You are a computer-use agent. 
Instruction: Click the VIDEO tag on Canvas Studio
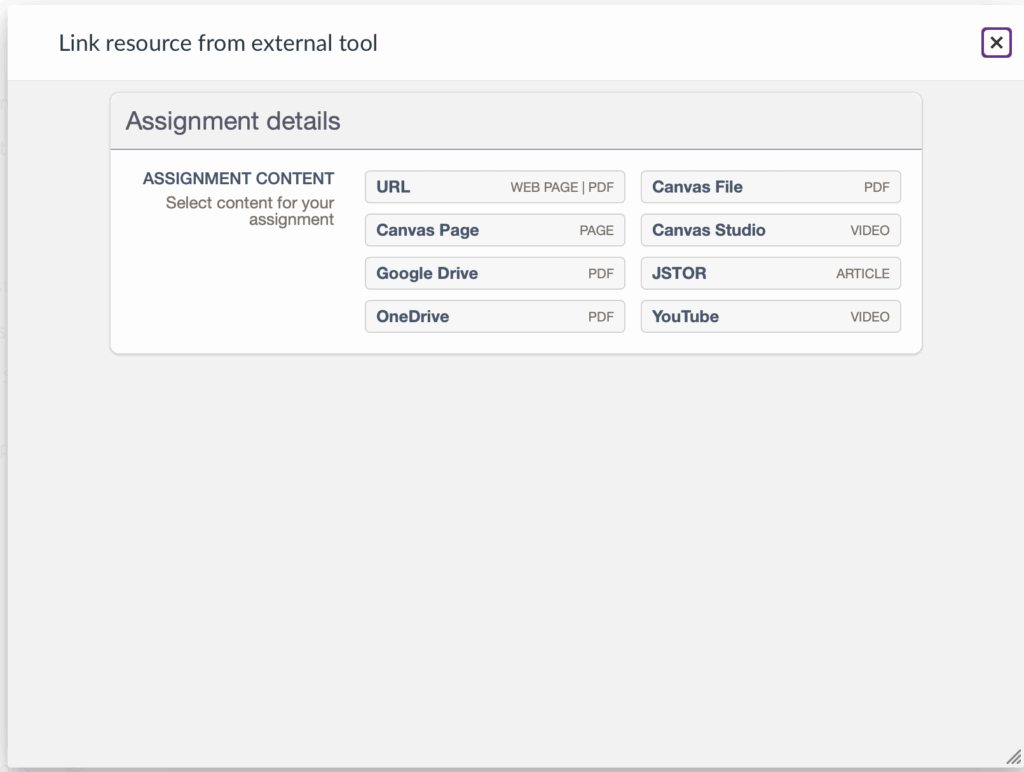point(869,230)
